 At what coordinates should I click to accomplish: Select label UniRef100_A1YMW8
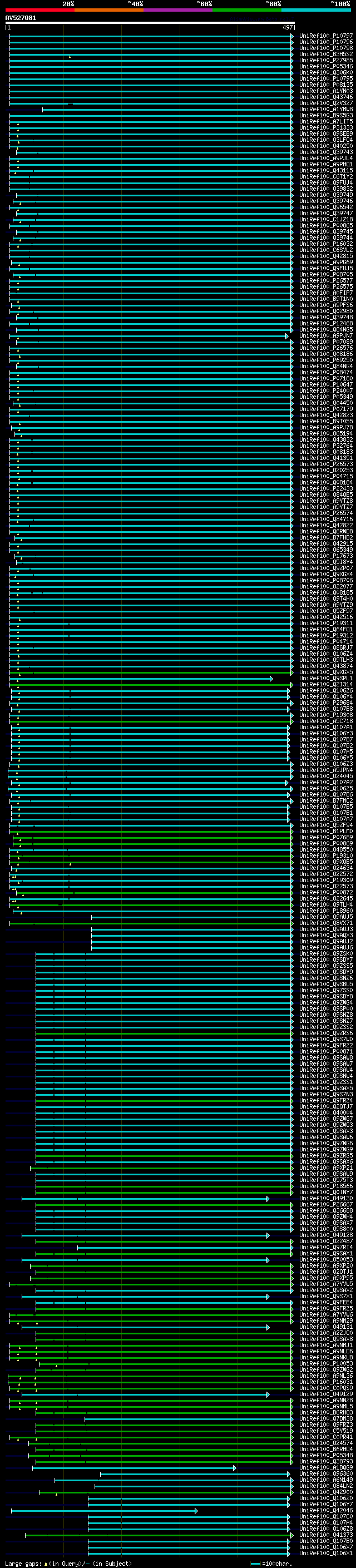[326, 109]
